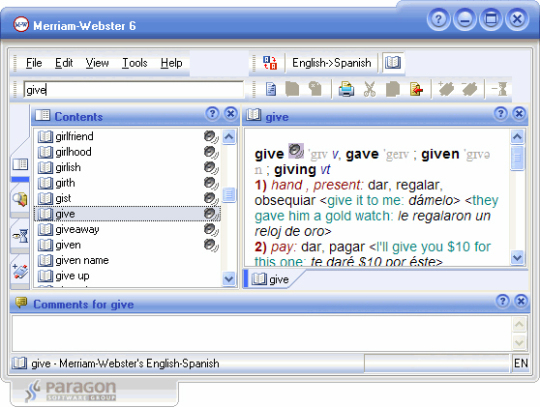This screenshot has width=540, height=407.
Task: Click the new document toolbar icon
Action: pos(271,90)
